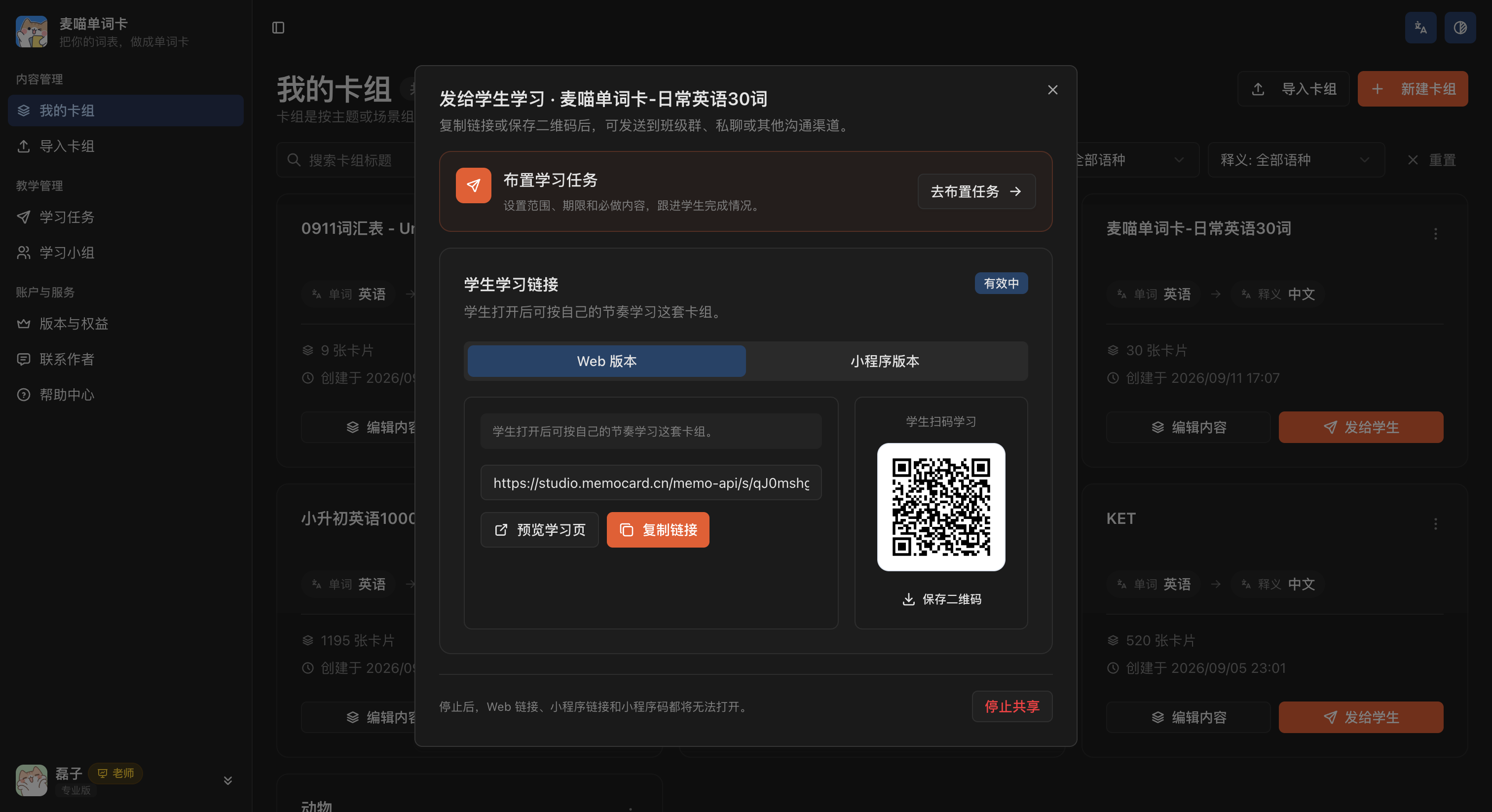Screen dimensions: 1492x812
Task: Expand the user account menu chevron
Action: 227,780
